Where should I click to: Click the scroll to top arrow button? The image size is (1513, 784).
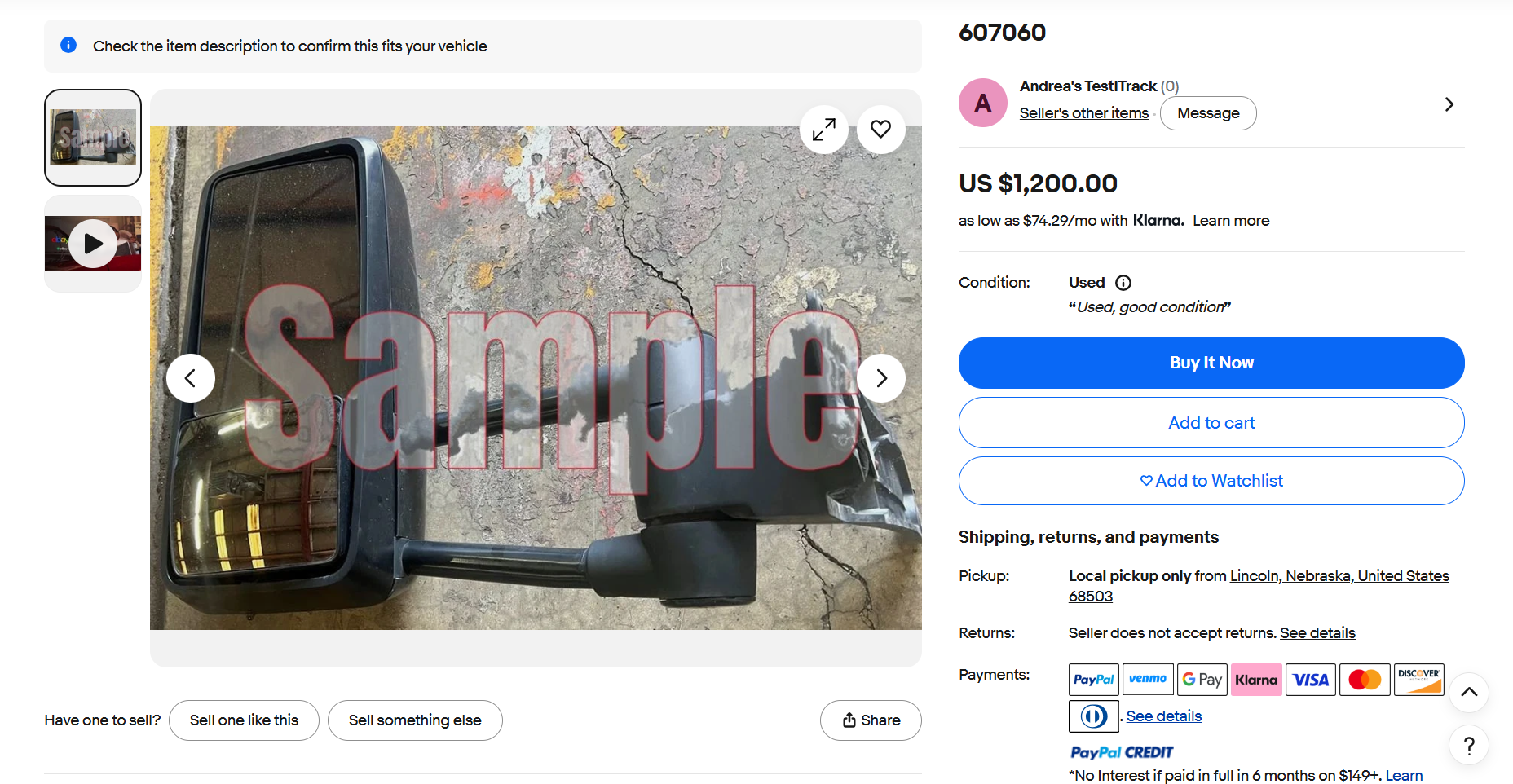(x=1469, y=693)
